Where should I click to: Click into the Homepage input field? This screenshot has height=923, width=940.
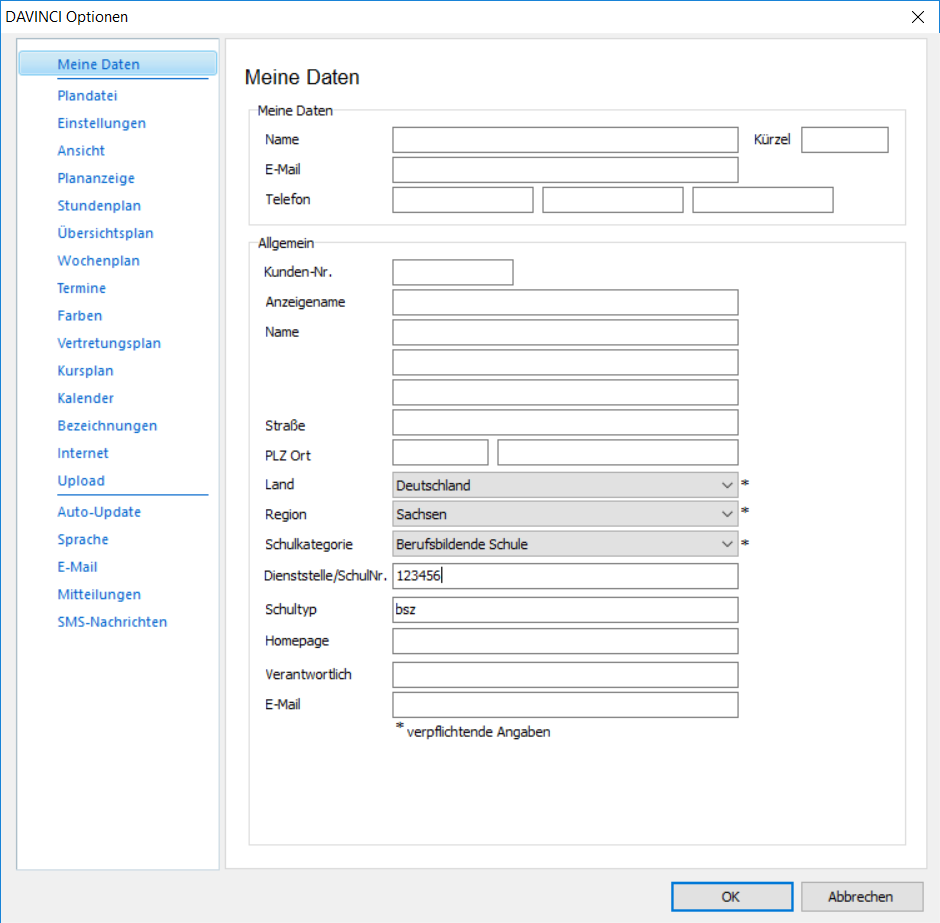[565, 640]
